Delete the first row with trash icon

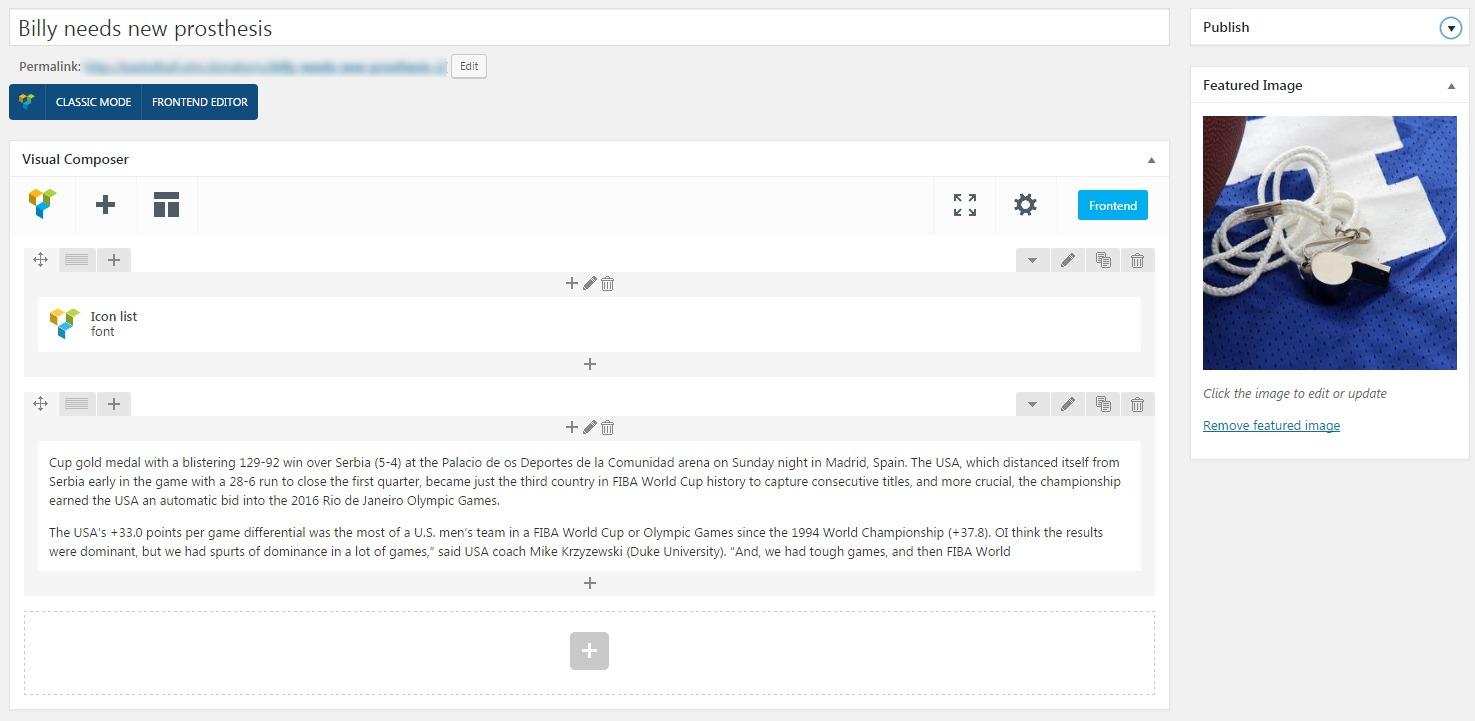tap(1137, 260)
